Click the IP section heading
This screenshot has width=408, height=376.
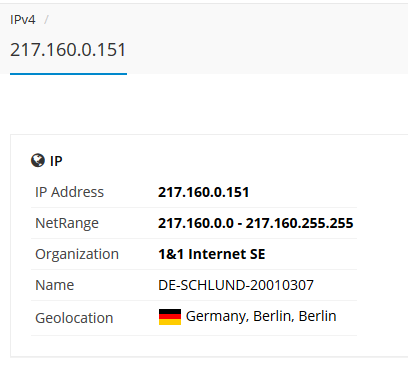click(56, 161)
